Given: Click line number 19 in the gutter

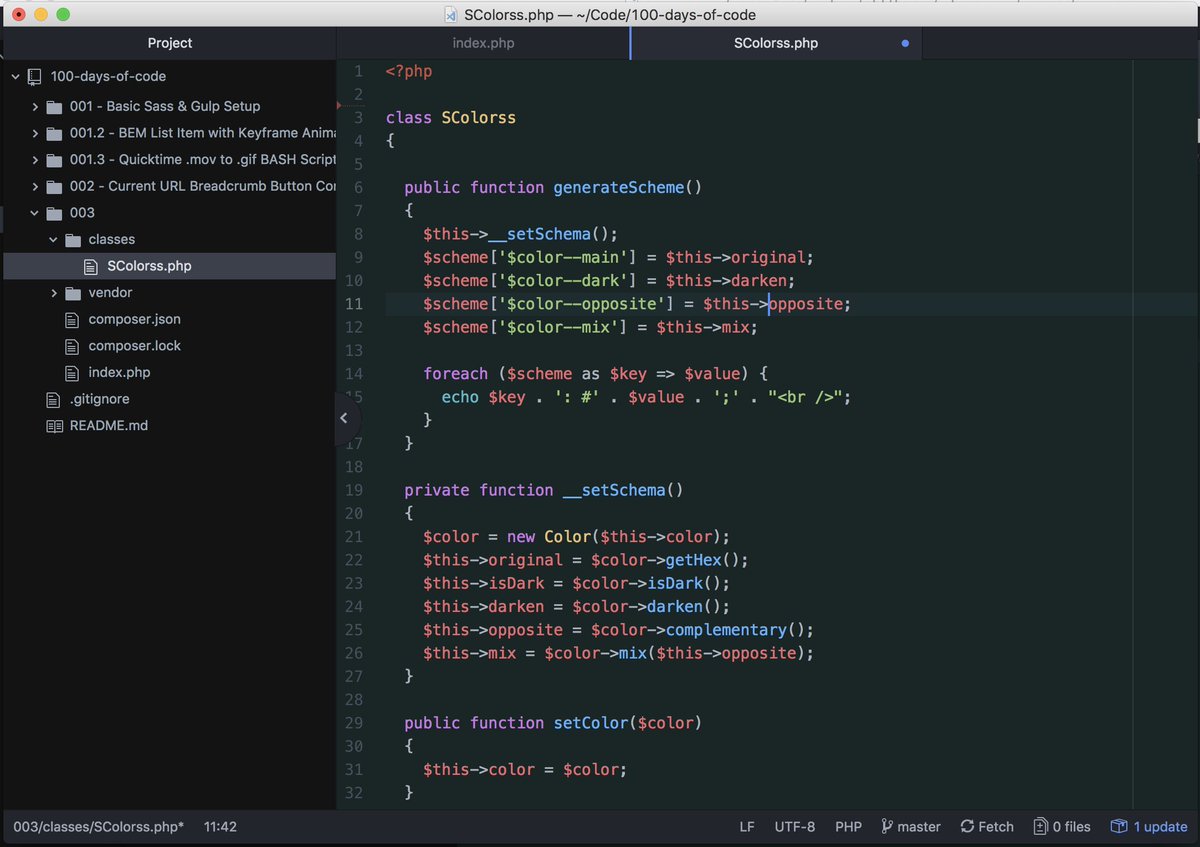Looking at the screenshot, I should [x=354, y=490].
